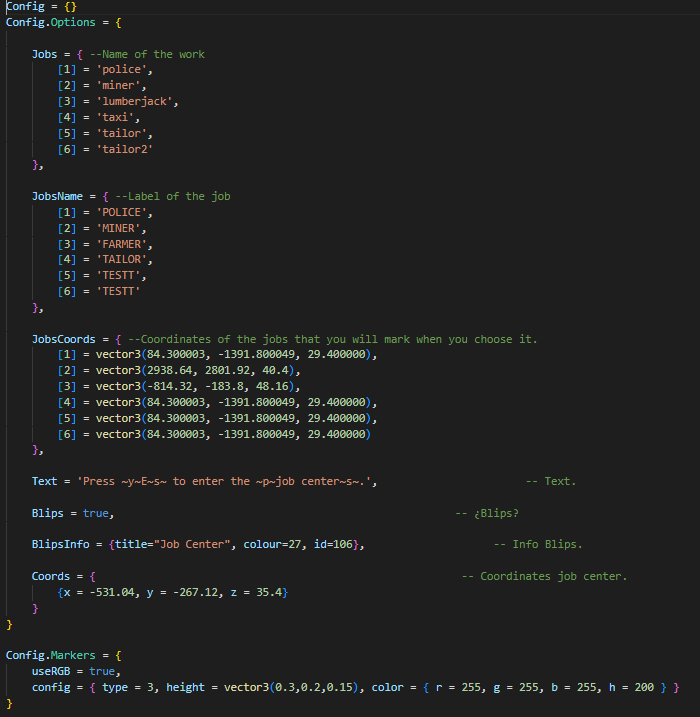Click the 'tailor2' string value

124,150
